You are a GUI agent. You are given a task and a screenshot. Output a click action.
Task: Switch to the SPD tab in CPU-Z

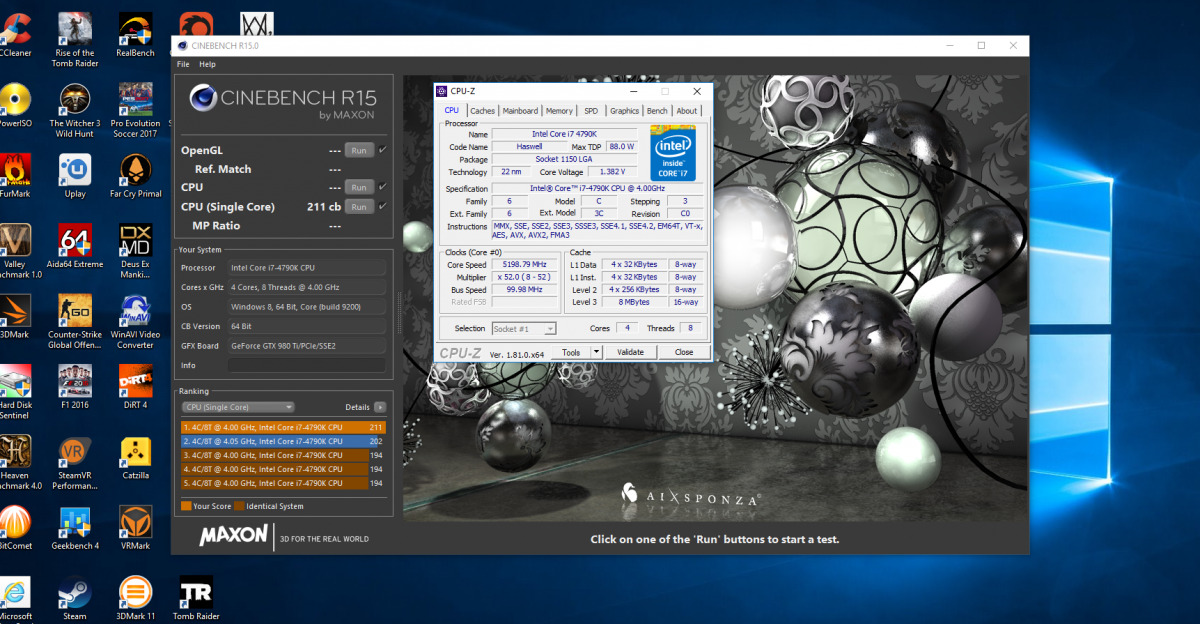coord(591,111)
